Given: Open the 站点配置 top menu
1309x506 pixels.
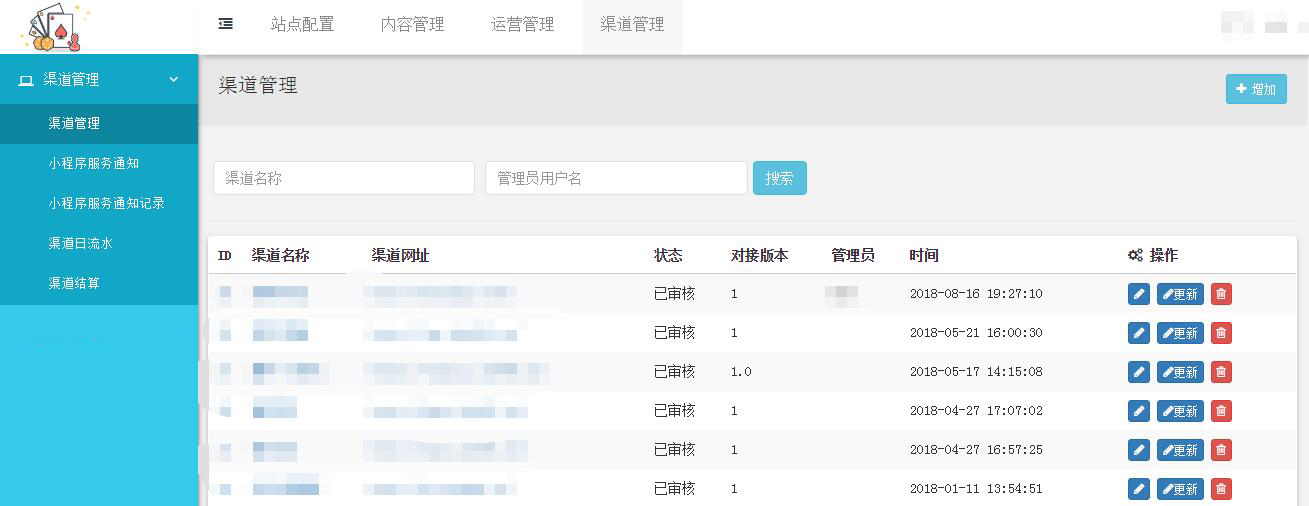Looking at the screenshot, I should pos(302,25).
